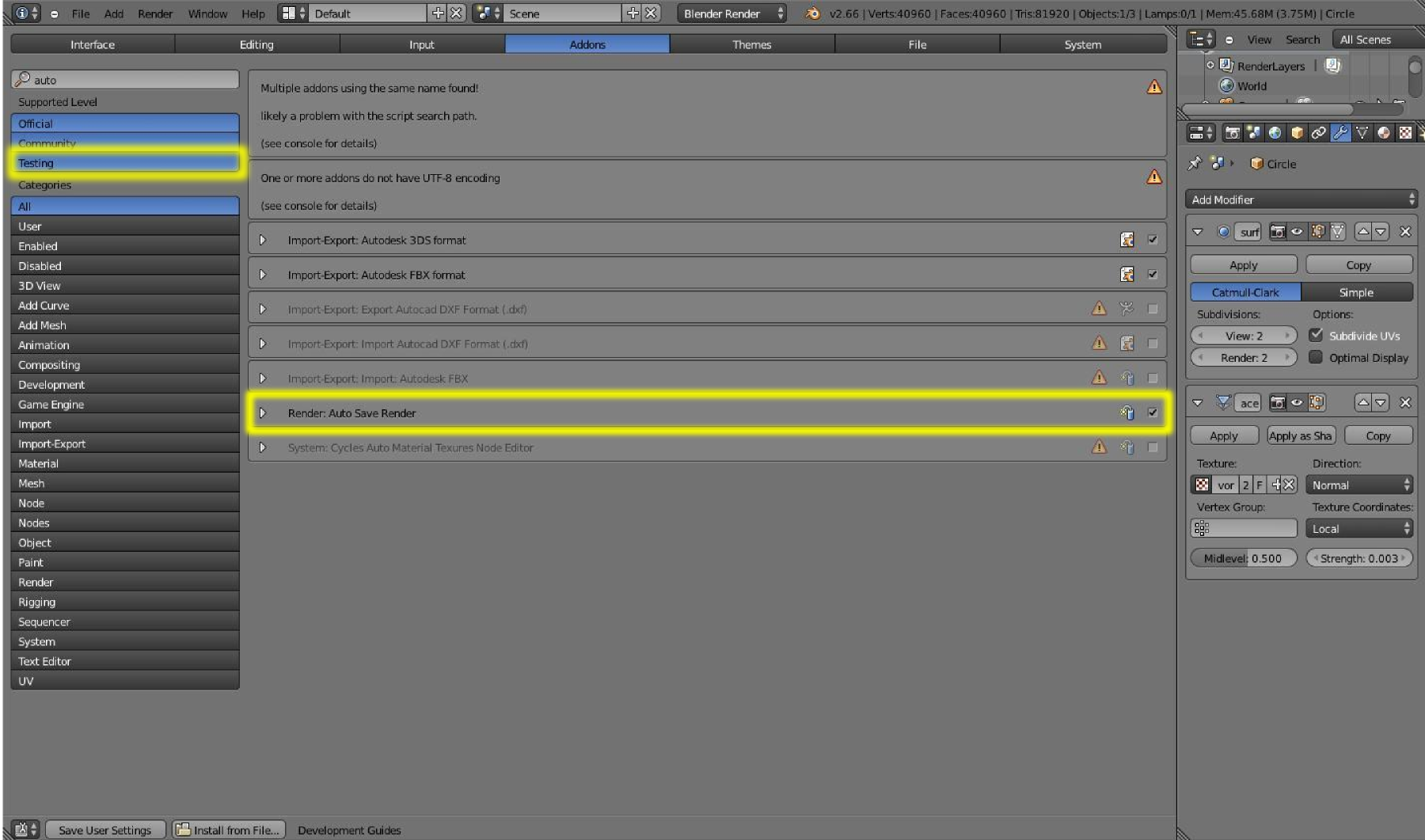The width and height of the screenshot is (1425, 840).
Task: Delete the Default screen layout
Action: 456,13
